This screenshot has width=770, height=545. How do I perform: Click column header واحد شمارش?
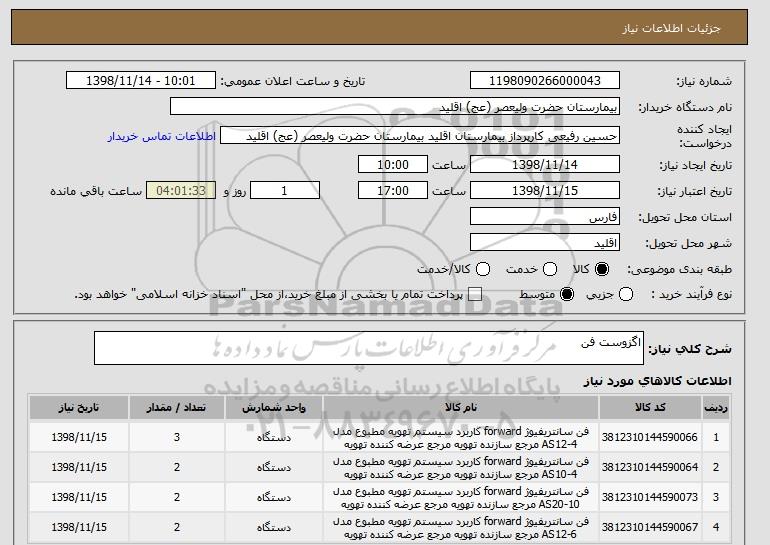(x=274, y=408)
